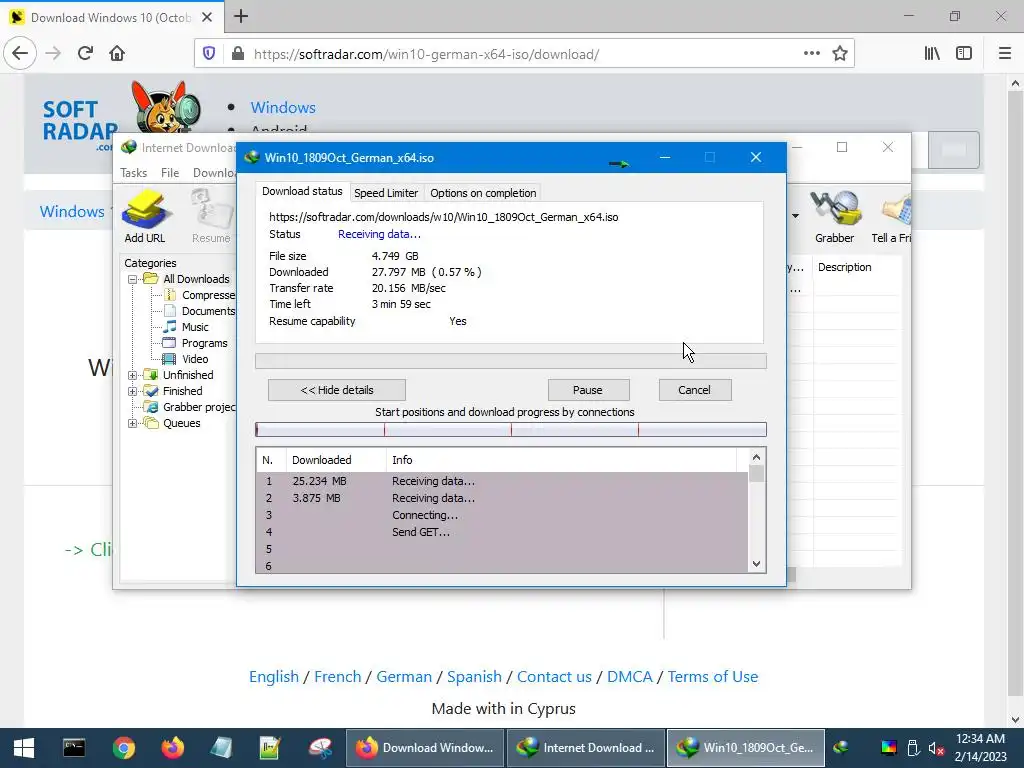Click the Firefox back arrow button
The image size is (1024, 768).
[x=20, y=54]
